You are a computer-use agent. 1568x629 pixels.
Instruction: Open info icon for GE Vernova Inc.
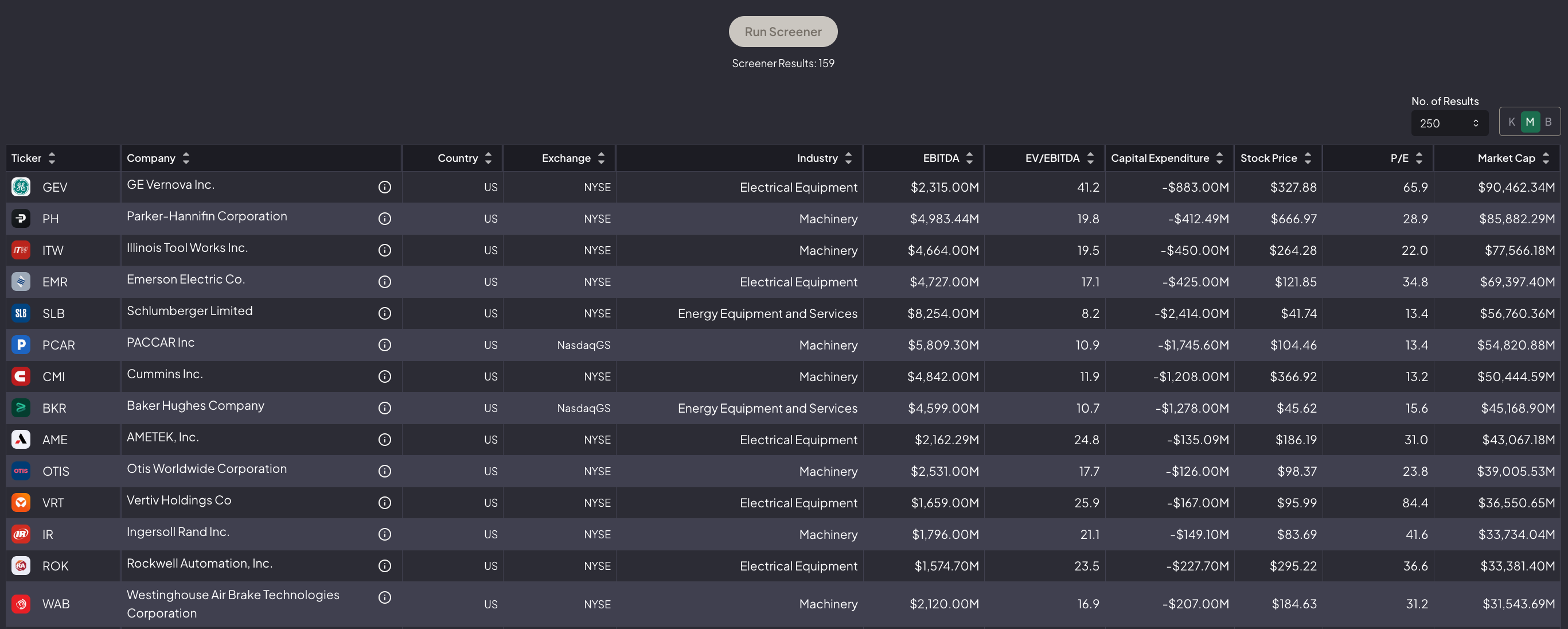385,187
